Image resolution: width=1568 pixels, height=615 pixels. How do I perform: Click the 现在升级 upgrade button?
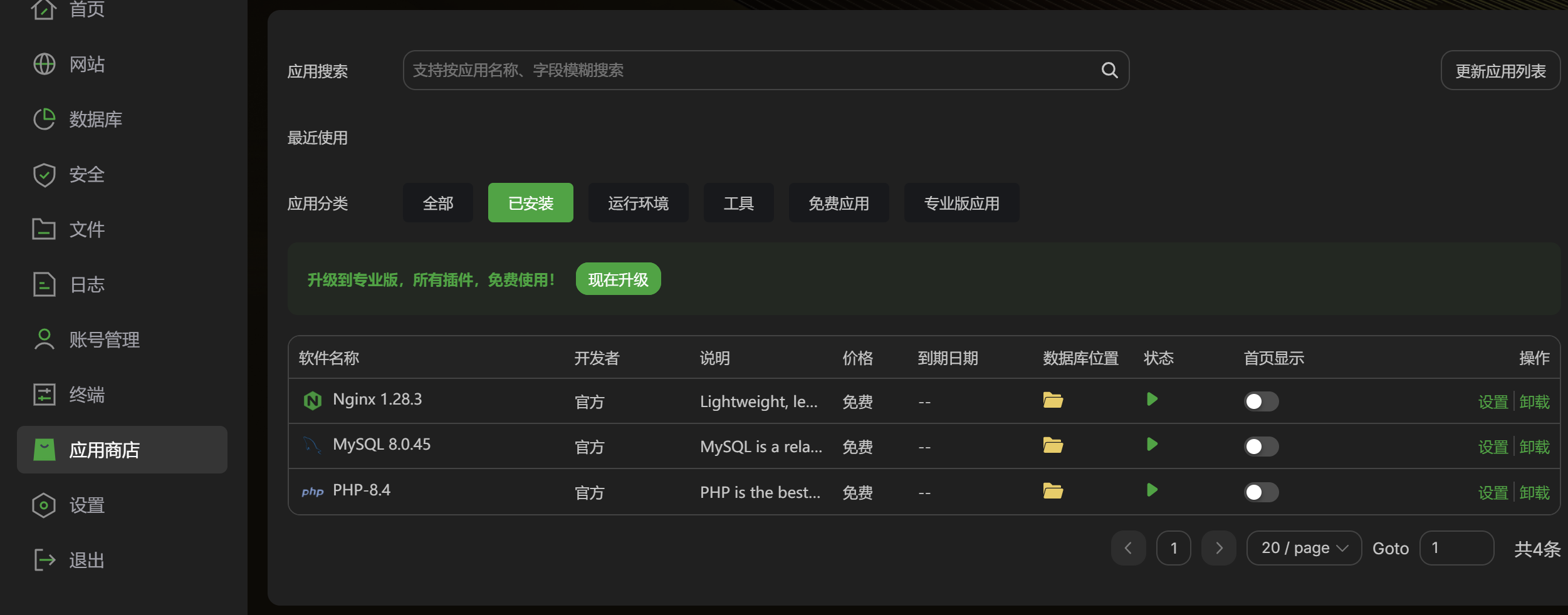pos(618,279)
